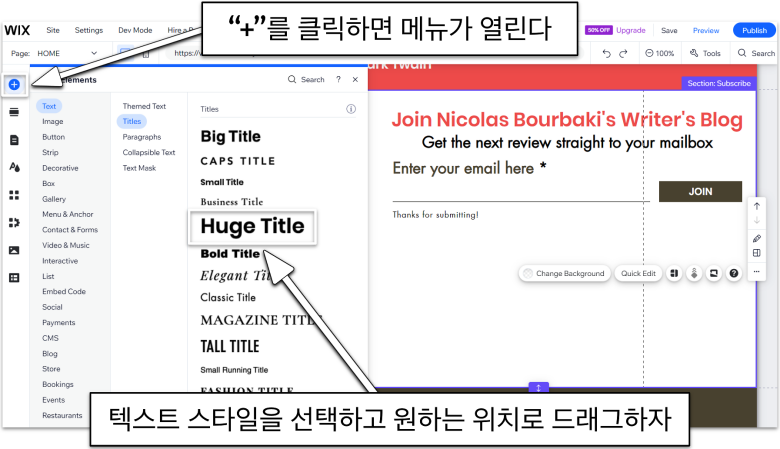780x449 pixels.
Task: Click the pencil edit icon on right rail
Action: tap(756, 238)
